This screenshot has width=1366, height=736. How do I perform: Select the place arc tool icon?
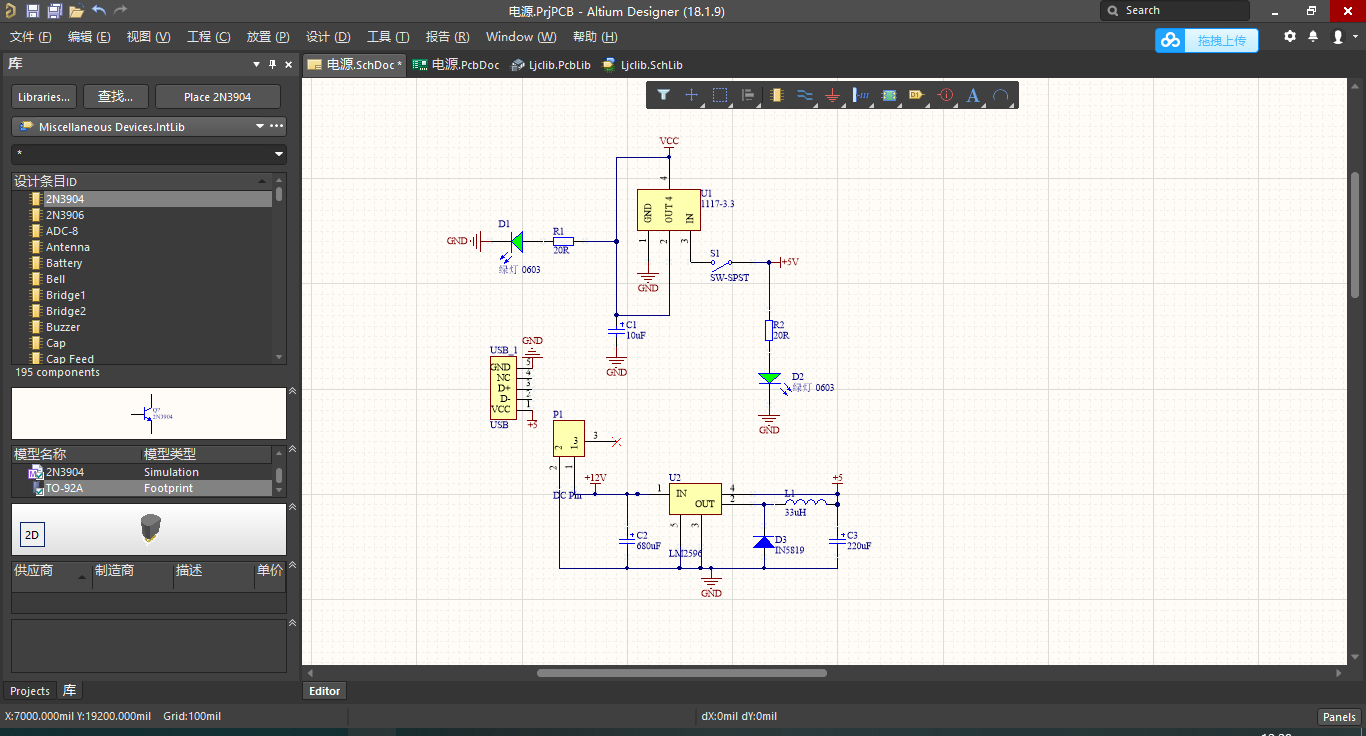pos(1000,95)
